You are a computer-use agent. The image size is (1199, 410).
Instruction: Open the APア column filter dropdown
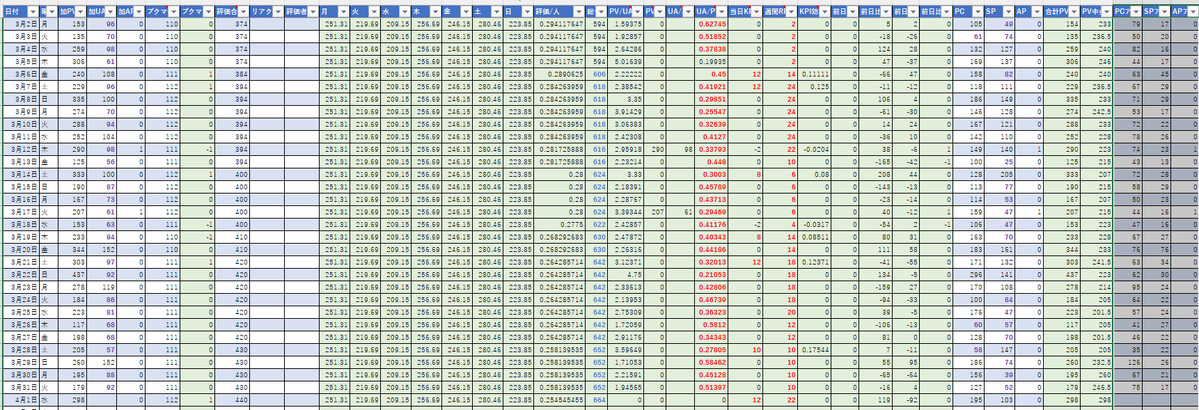pyautogui.click(x=1192, y=12)
